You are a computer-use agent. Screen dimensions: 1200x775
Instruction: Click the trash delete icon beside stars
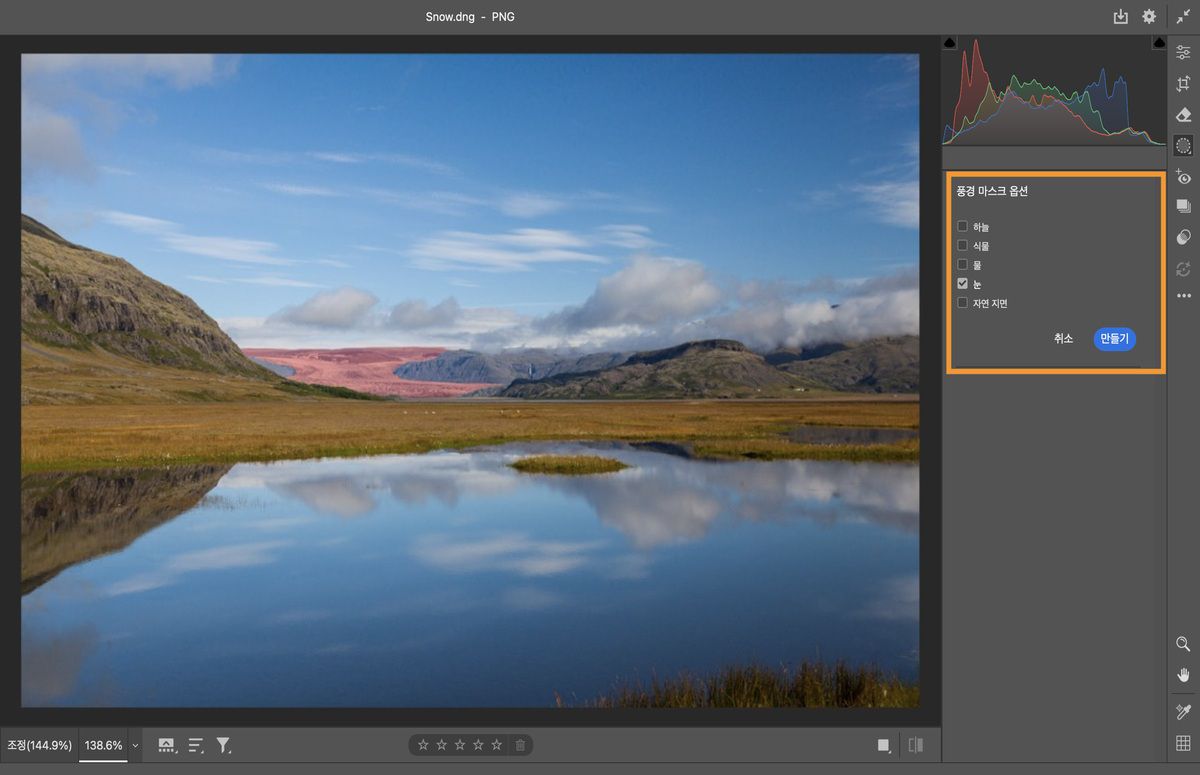(x=520, y=745)
